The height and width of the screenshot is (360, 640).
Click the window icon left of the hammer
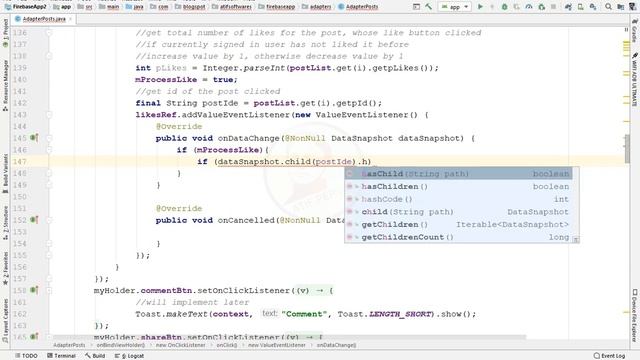tap(416, 7)
